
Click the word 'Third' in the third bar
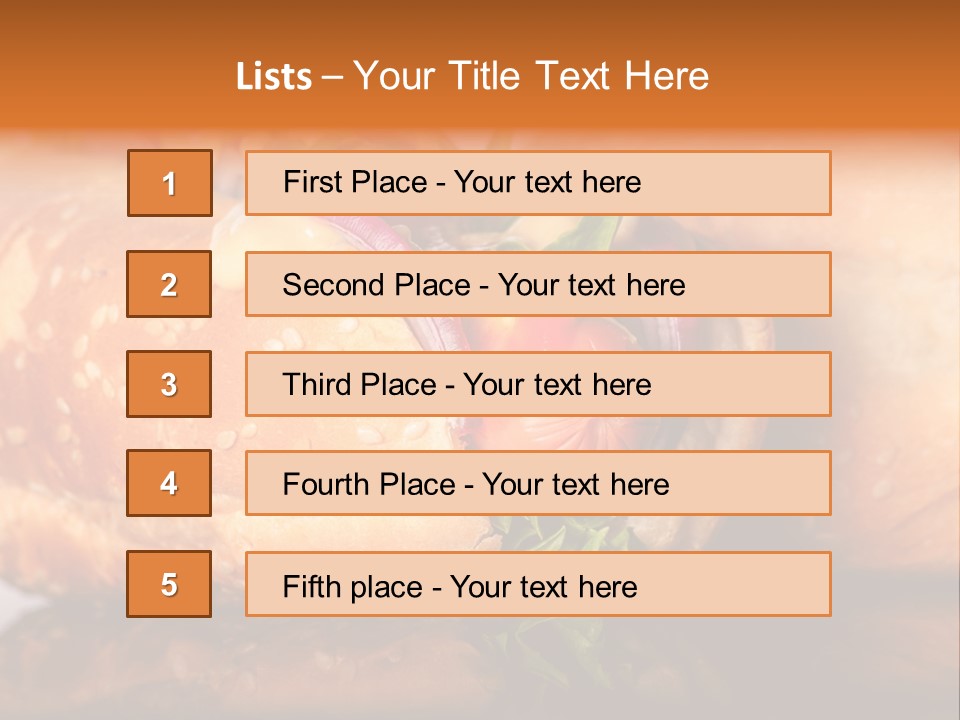point(316,384)
